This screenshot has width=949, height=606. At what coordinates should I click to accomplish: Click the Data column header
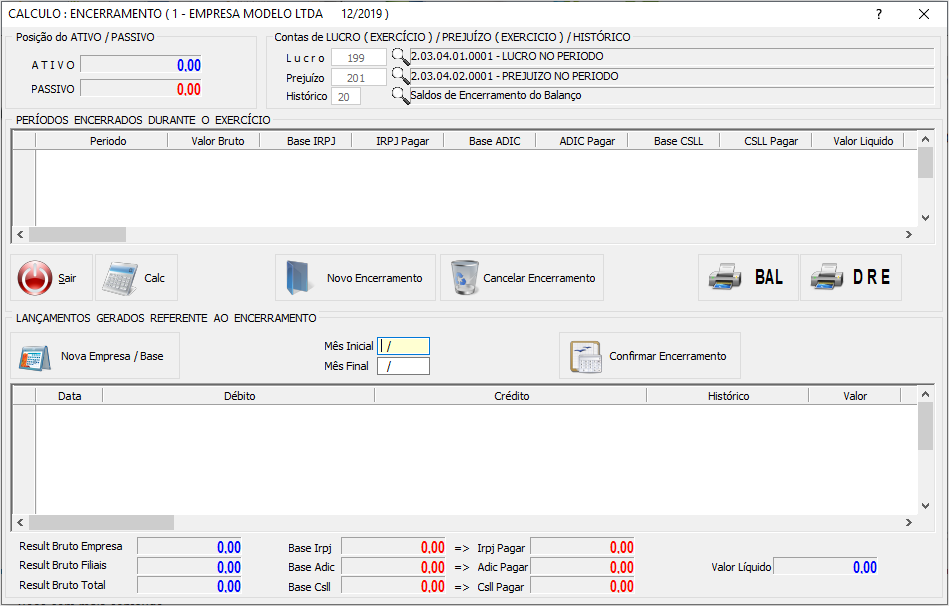pos(70,396)
